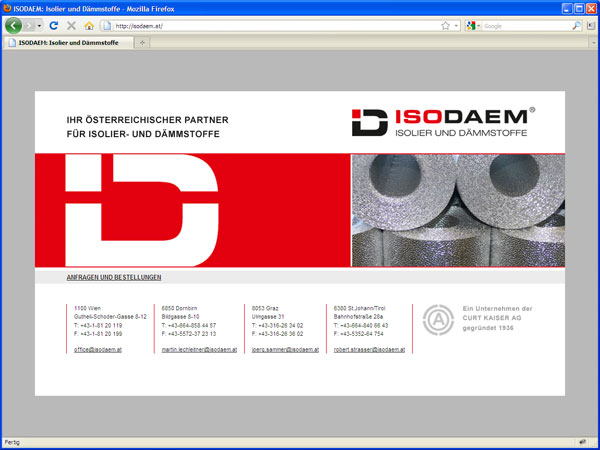Open a new tab with the plus button

point(142,43)
